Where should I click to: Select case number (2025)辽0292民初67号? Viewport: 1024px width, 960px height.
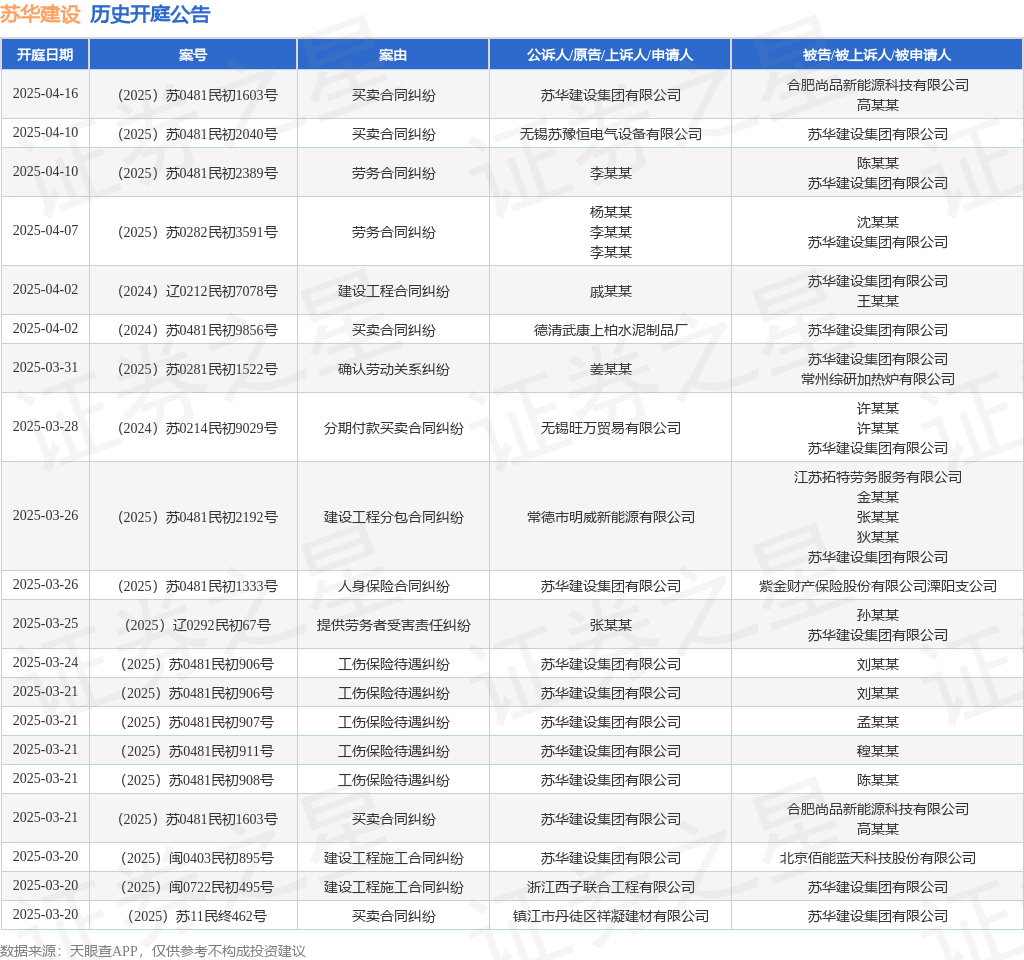197,626
